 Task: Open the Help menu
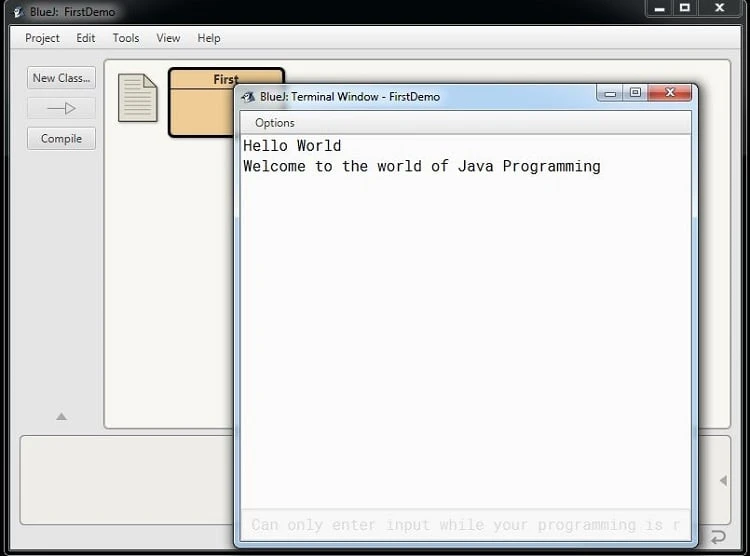(209, 38)
